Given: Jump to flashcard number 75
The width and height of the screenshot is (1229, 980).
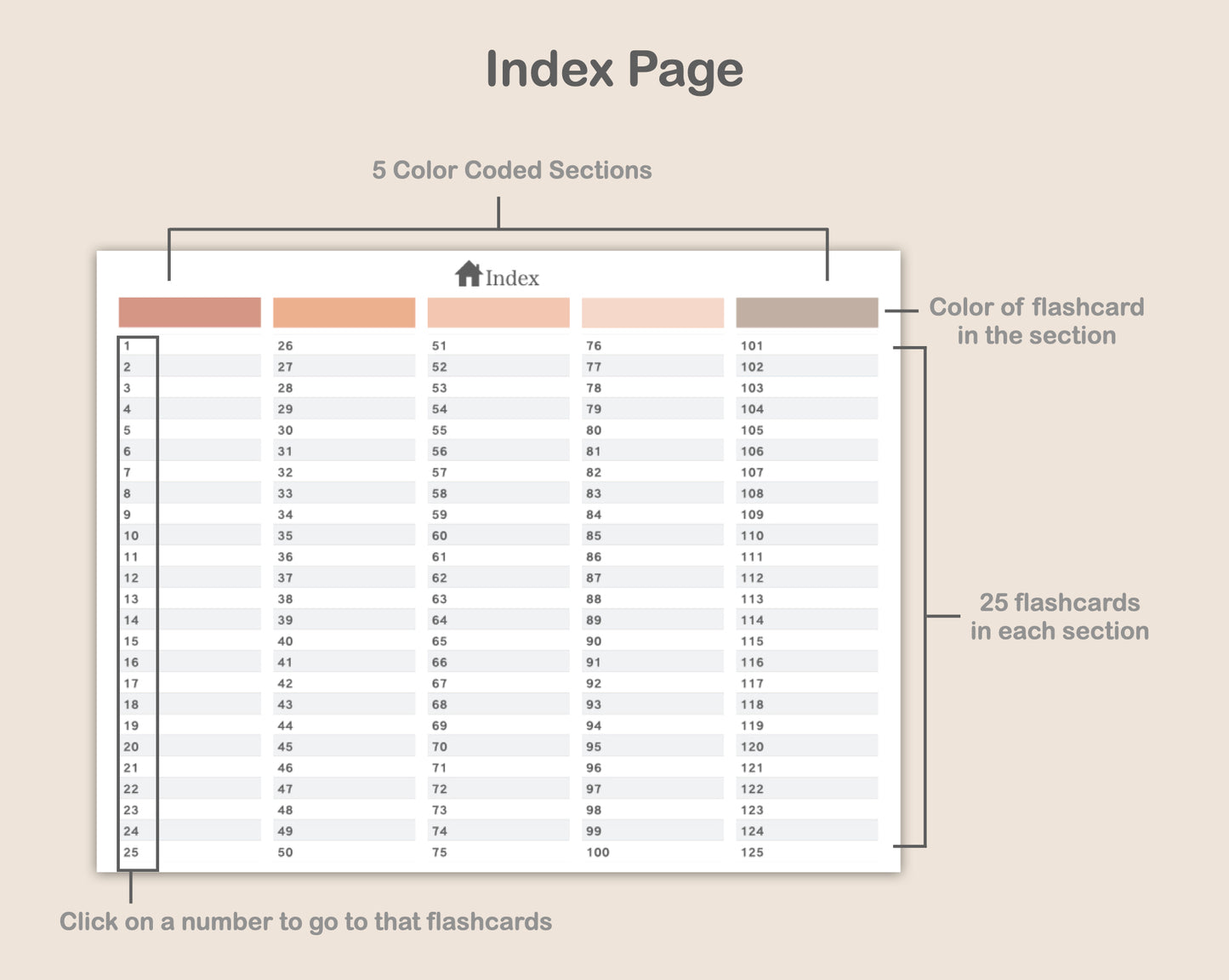Looking at the screenshot, I should pyautogui.click(x=439, y=852).
